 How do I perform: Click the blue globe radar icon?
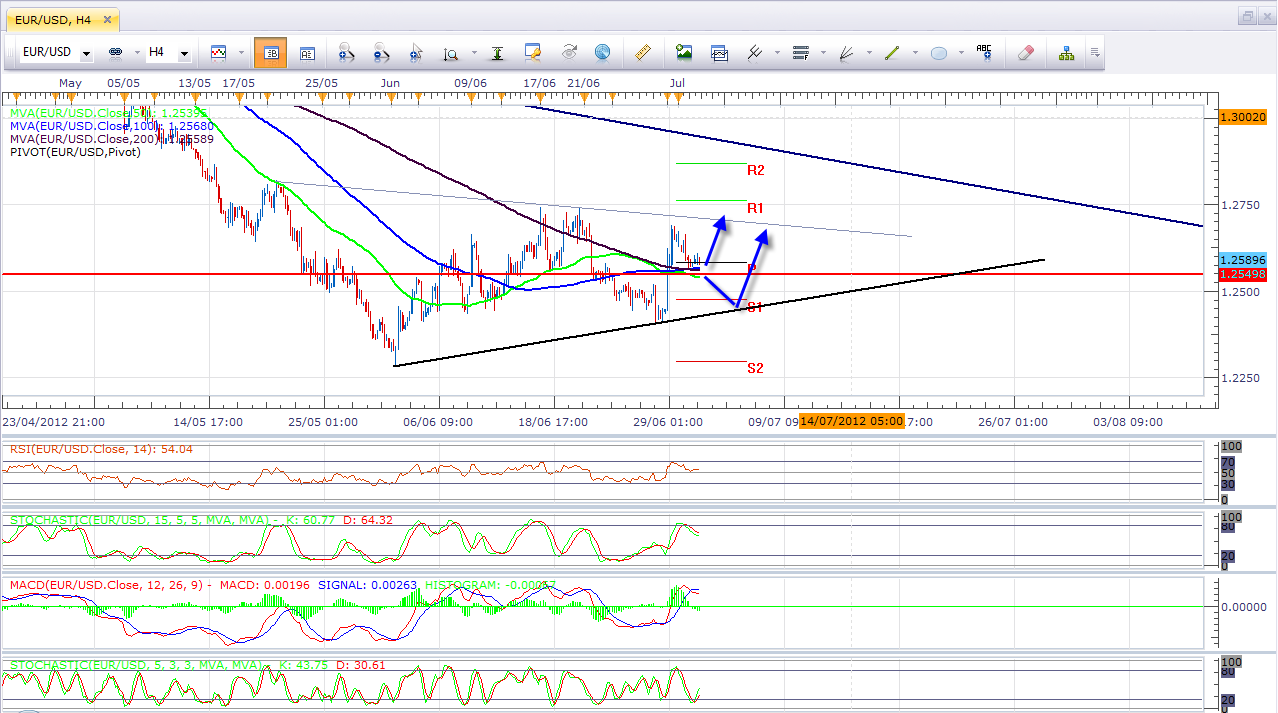click(x=602, y=52)
